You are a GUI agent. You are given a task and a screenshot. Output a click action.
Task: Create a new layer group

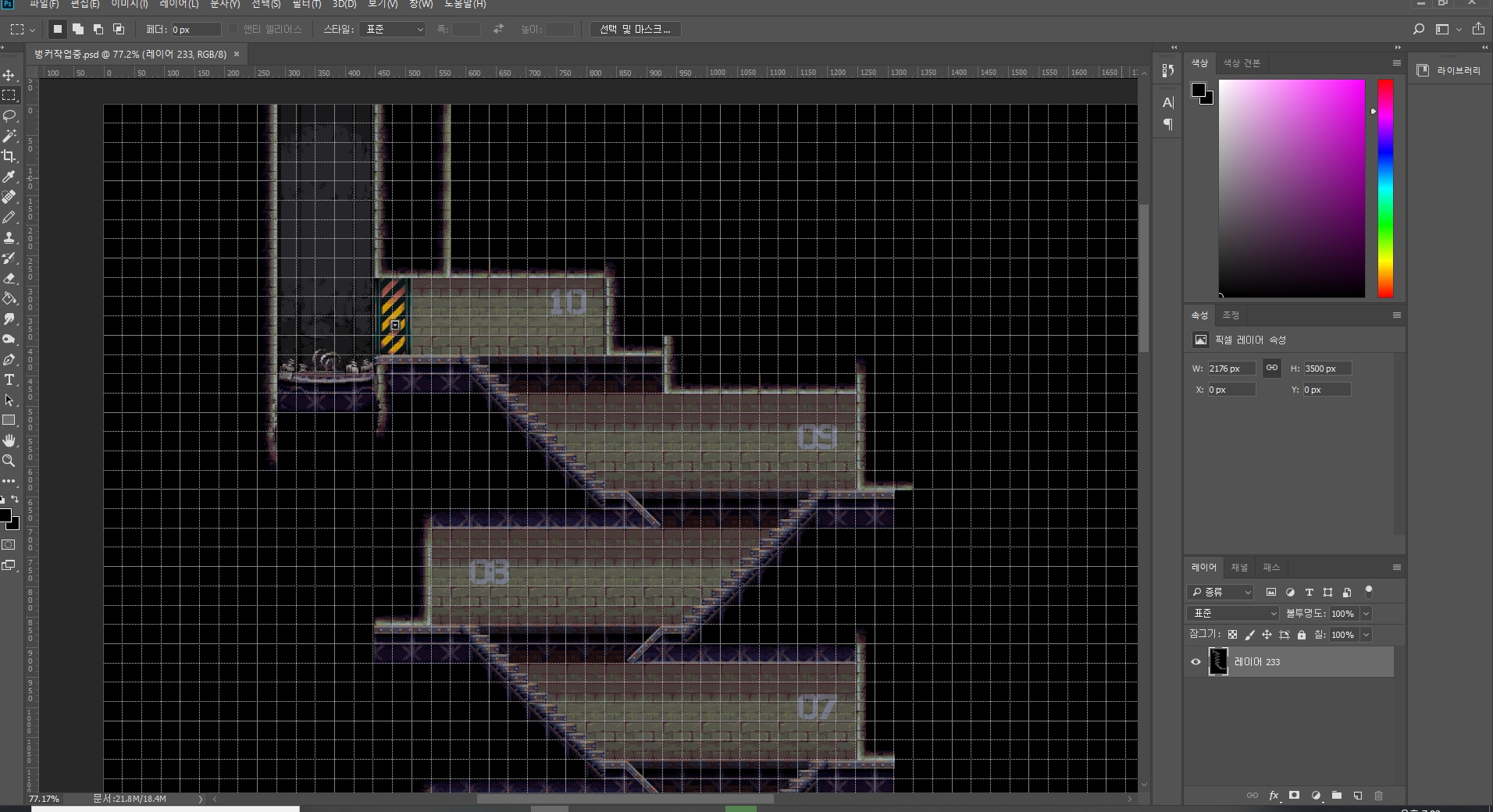pos(1337,796)
